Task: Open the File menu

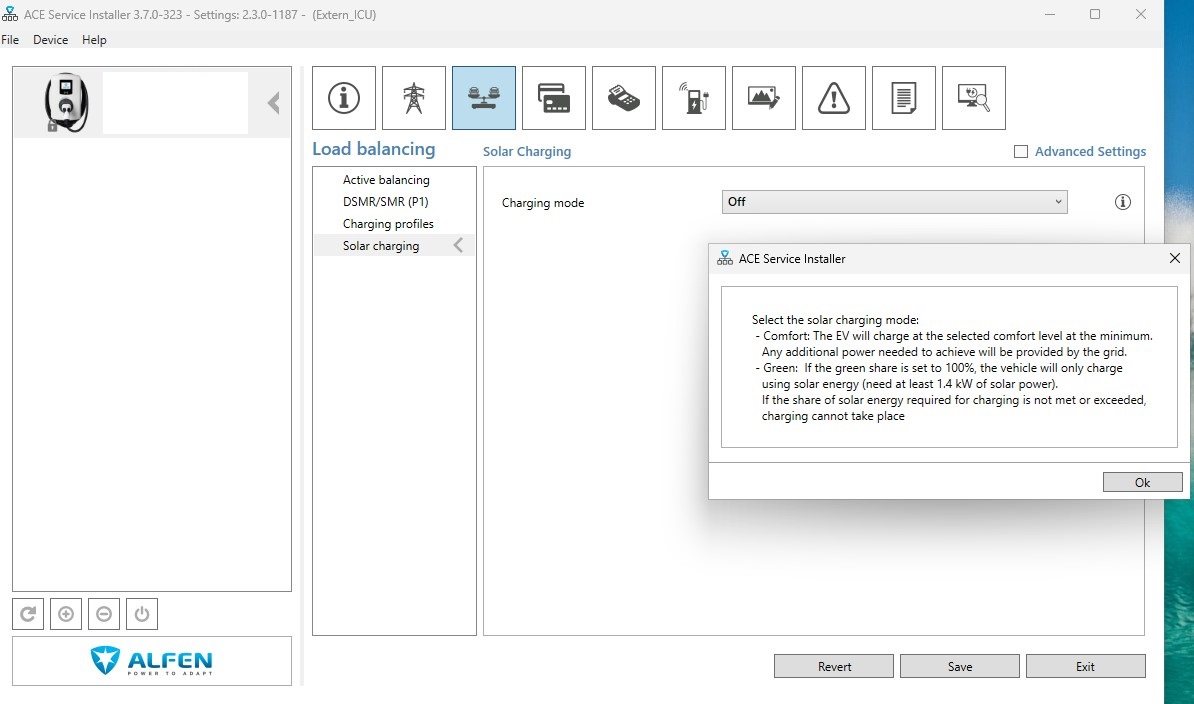Action: coord(10,40)
